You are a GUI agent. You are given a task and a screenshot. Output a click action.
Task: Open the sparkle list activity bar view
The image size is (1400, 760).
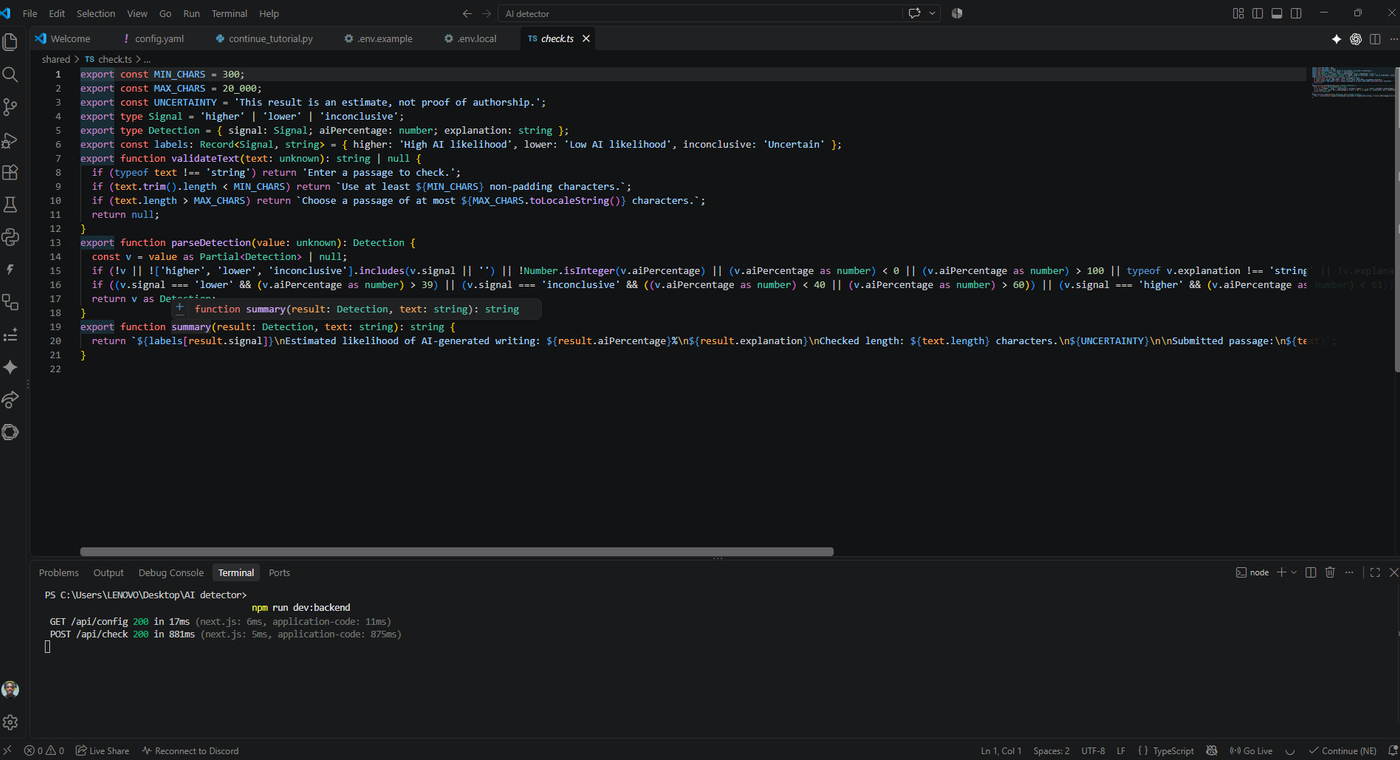(x=10, y=335)
